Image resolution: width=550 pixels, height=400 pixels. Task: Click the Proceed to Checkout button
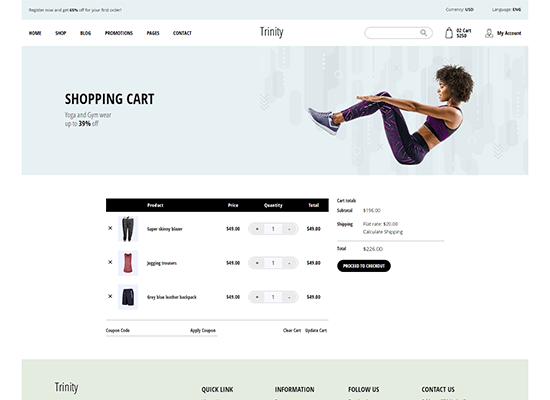[364, 266]
